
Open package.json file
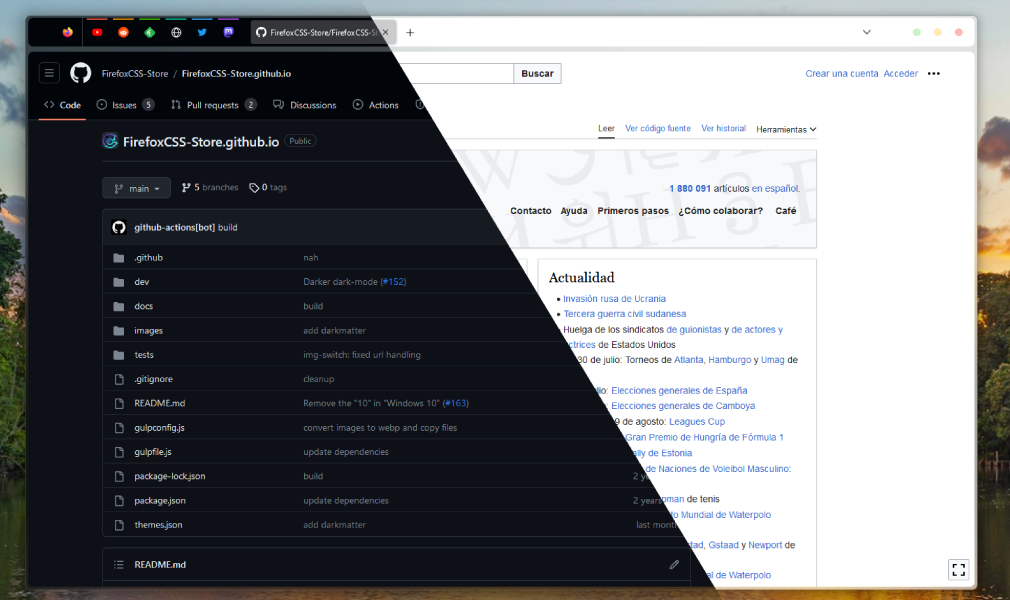160,501
